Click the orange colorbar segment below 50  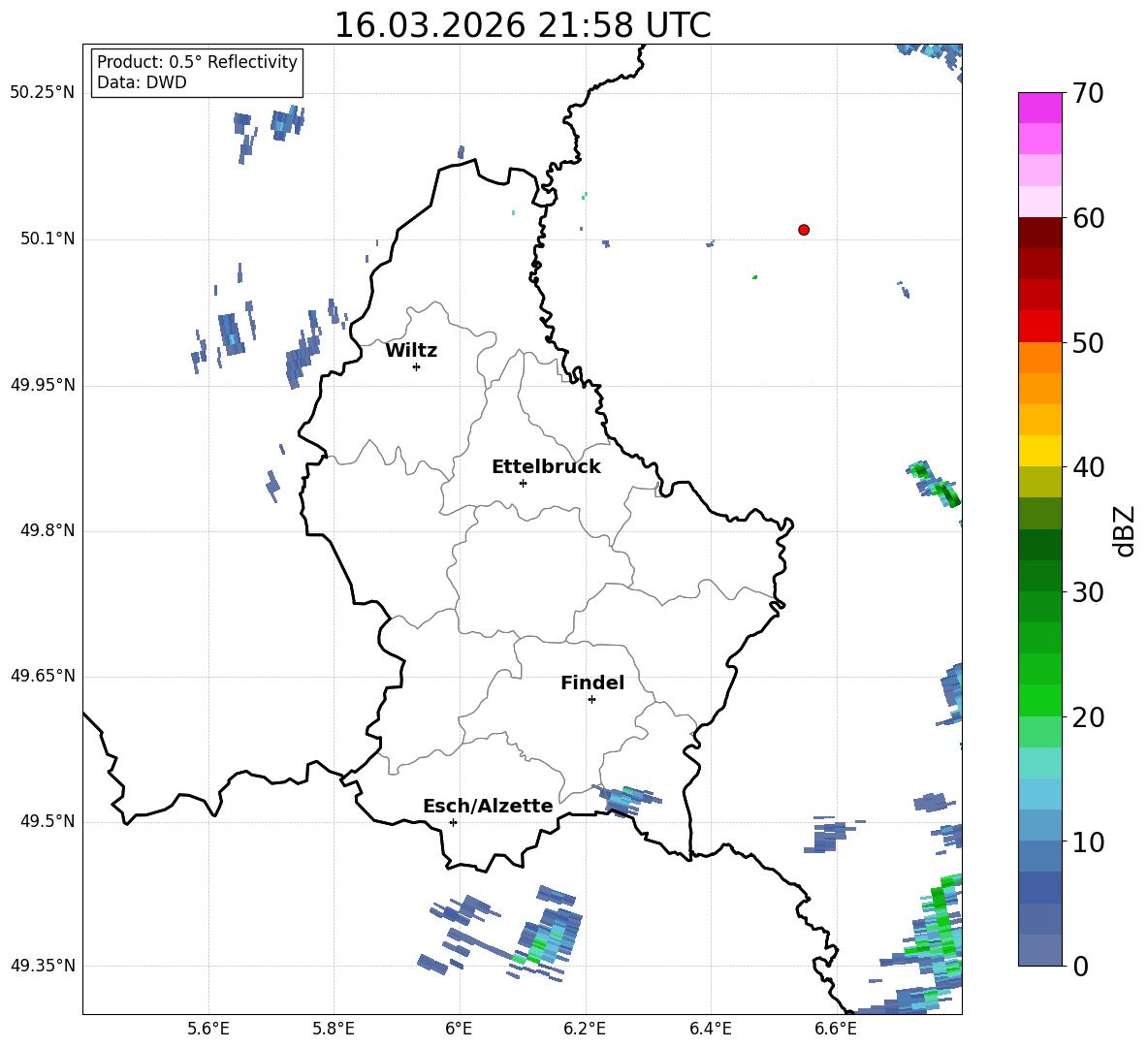1039,358
